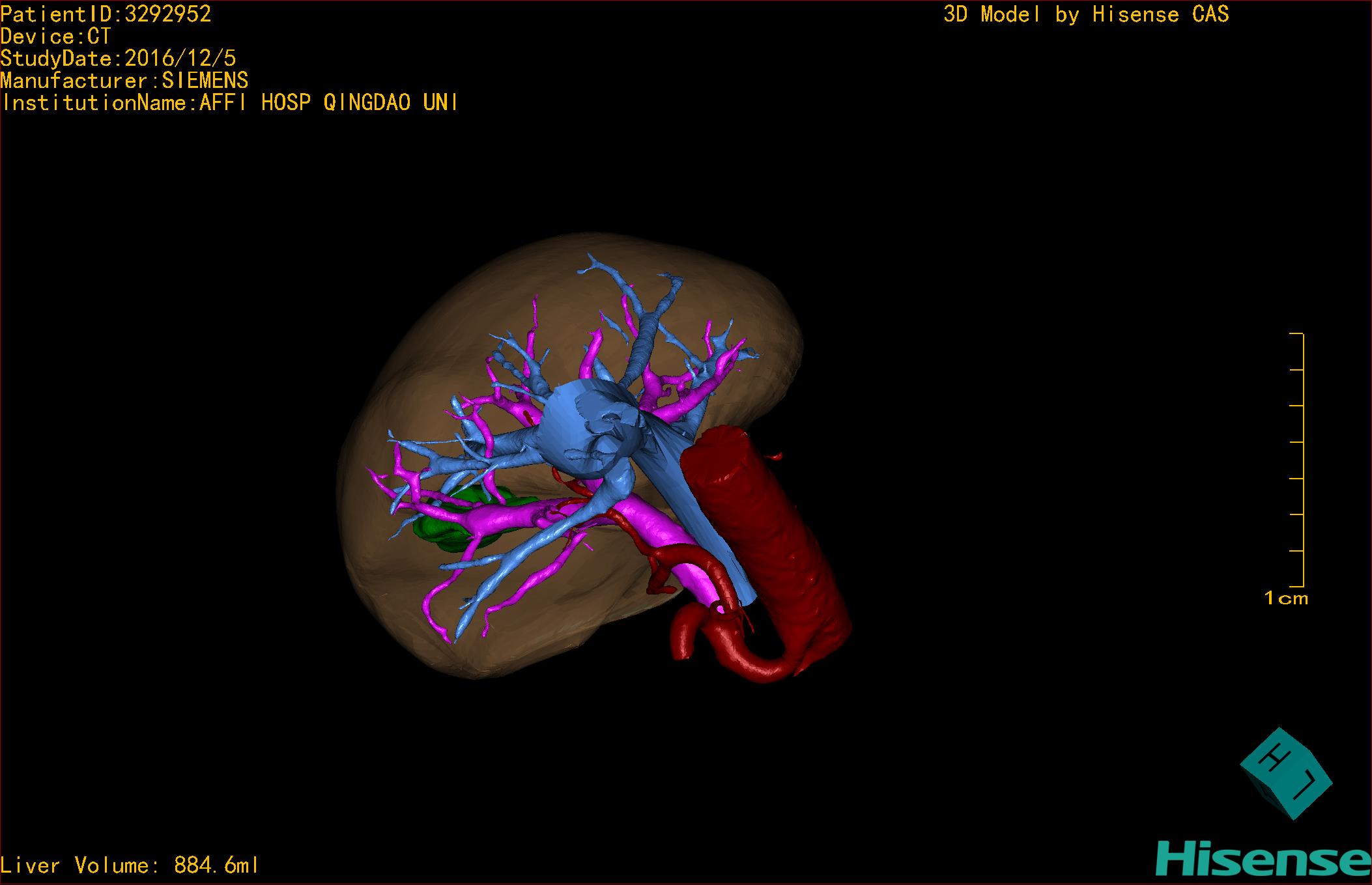Click the L letter on orientation cube
Viewport: 1372px width, 885px height.
tap(1306, 785)
